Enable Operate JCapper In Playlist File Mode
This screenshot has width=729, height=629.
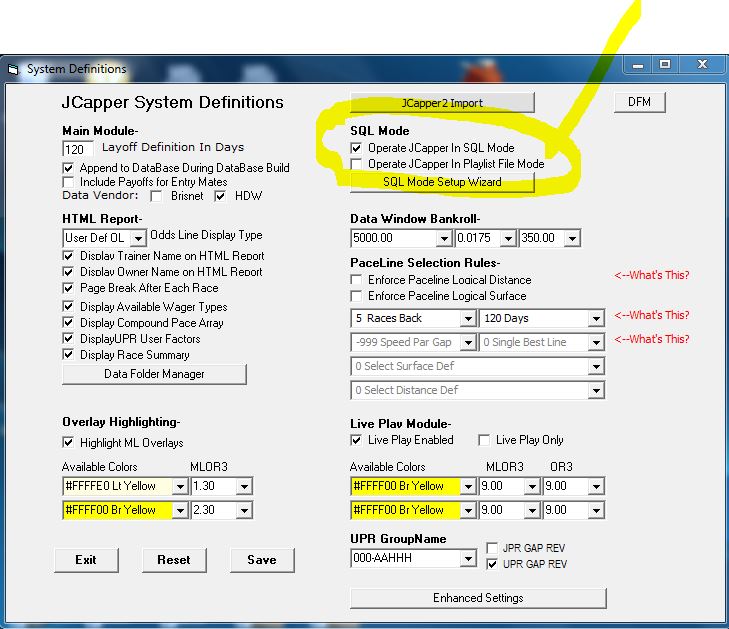pos(356,164)
